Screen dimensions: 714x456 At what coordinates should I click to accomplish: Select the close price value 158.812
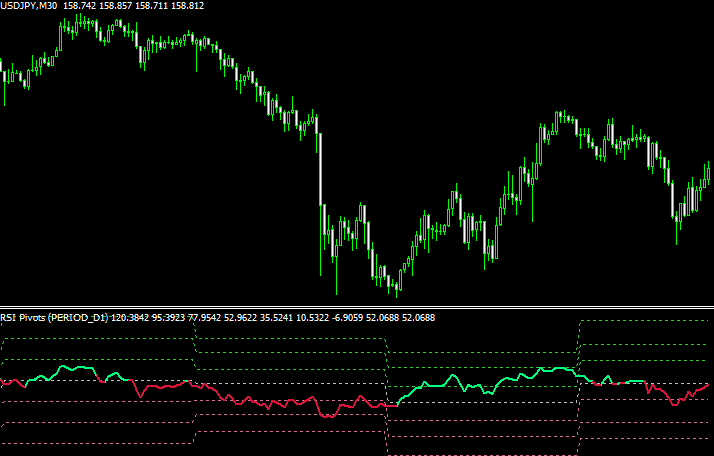(187, 6)
